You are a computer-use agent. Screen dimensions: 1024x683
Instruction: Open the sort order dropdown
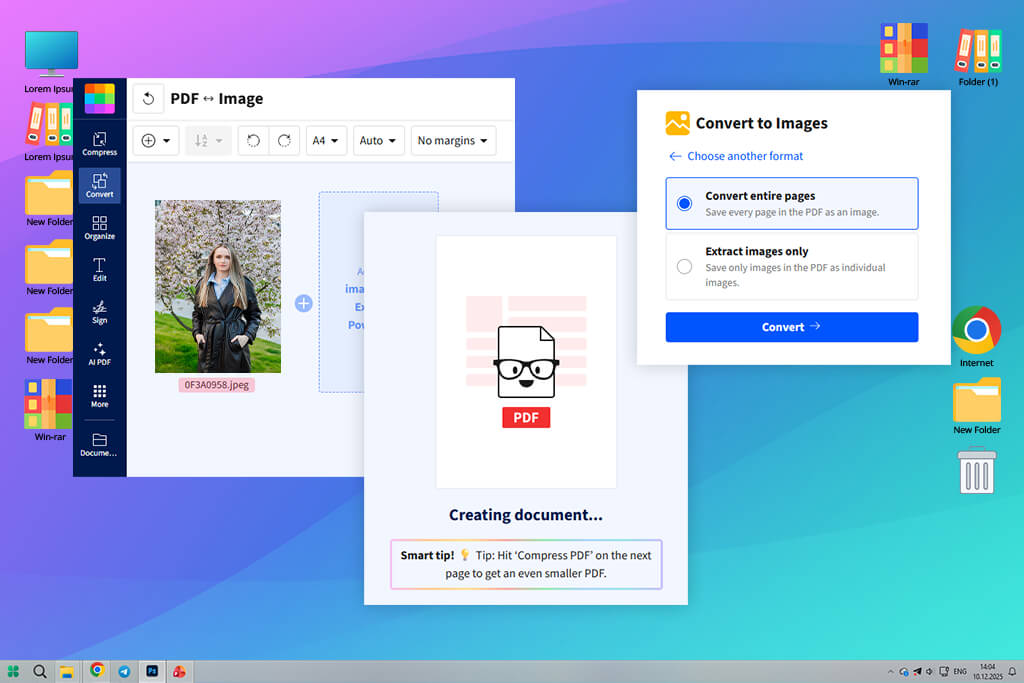208,140
